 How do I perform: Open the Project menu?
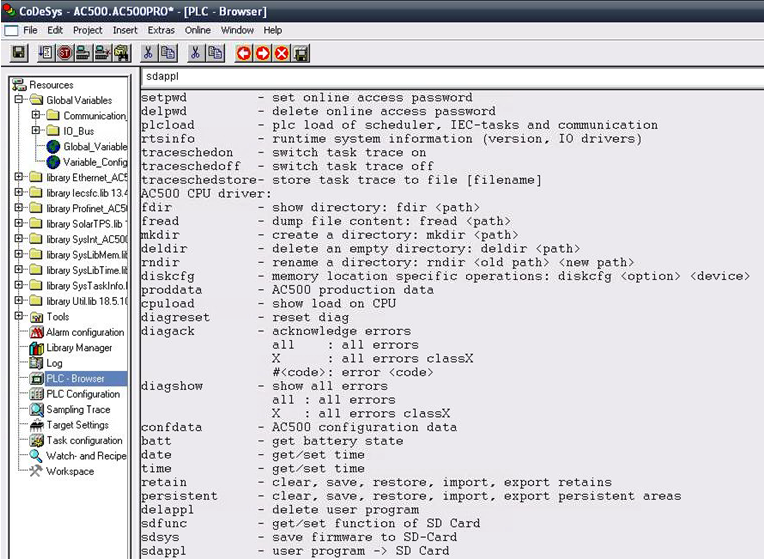[87, 30]
